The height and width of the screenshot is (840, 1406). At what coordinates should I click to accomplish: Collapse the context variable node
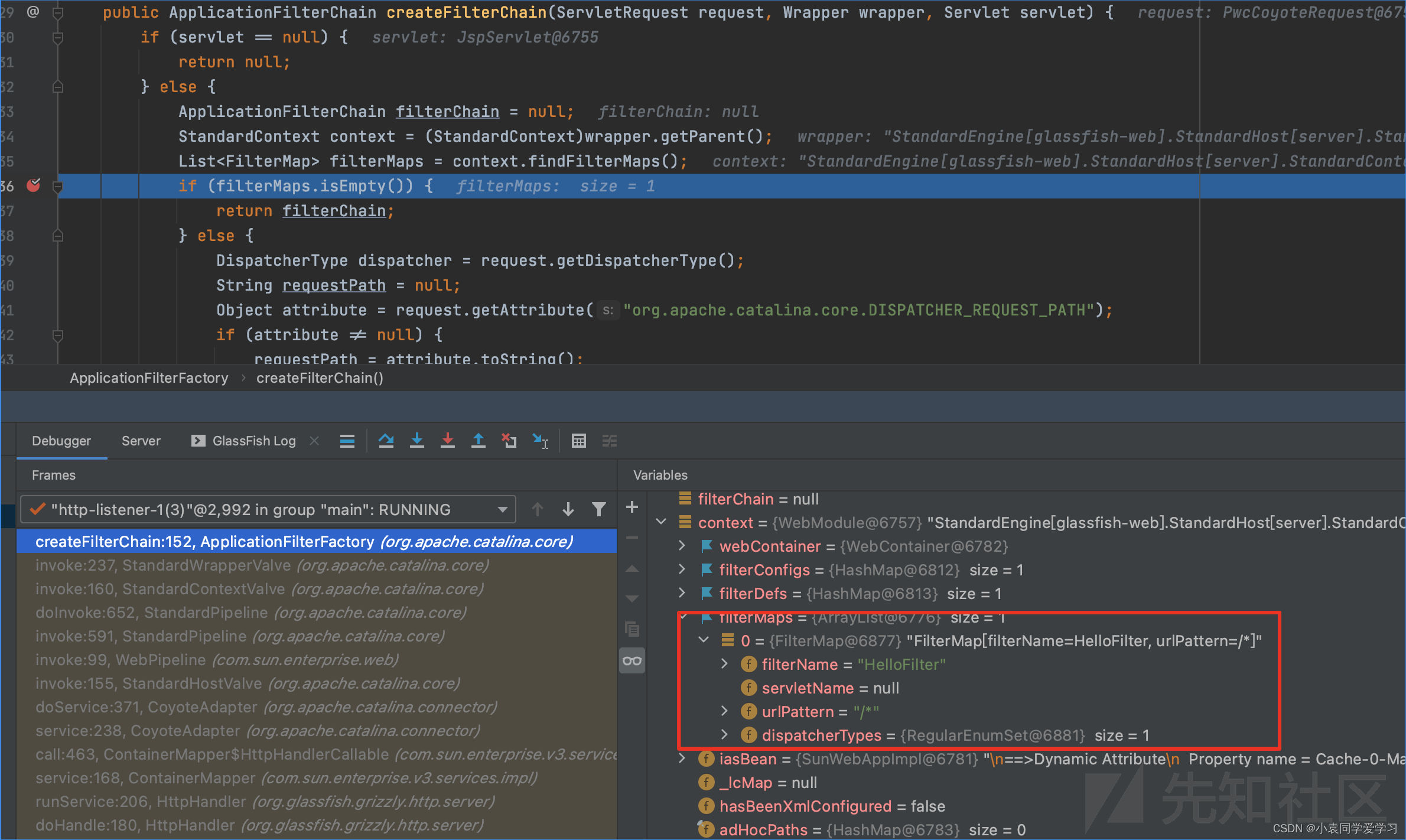click(662, 522)
